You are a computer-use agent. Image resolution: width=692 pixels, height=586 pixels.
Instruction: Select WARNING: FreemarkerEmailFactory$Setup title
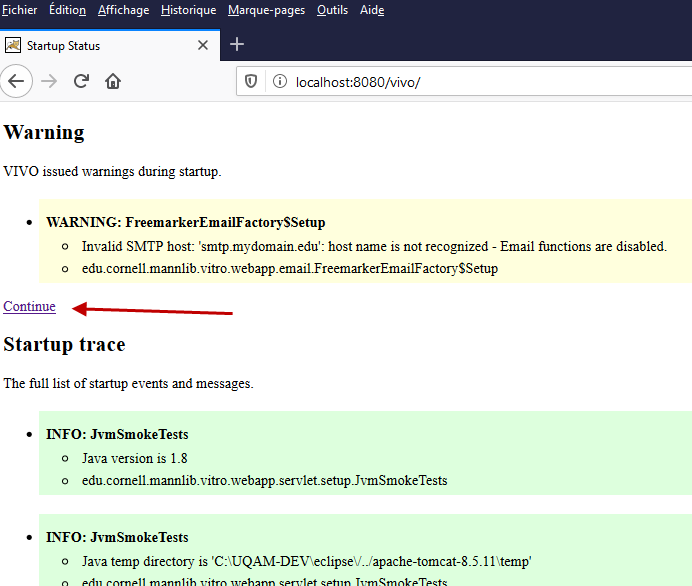point(186,222)
